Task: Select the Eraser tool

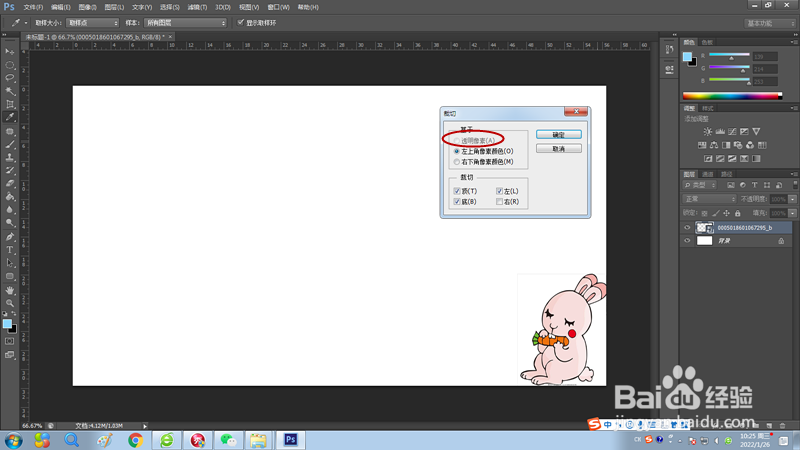Action: (x=10, y=183)
